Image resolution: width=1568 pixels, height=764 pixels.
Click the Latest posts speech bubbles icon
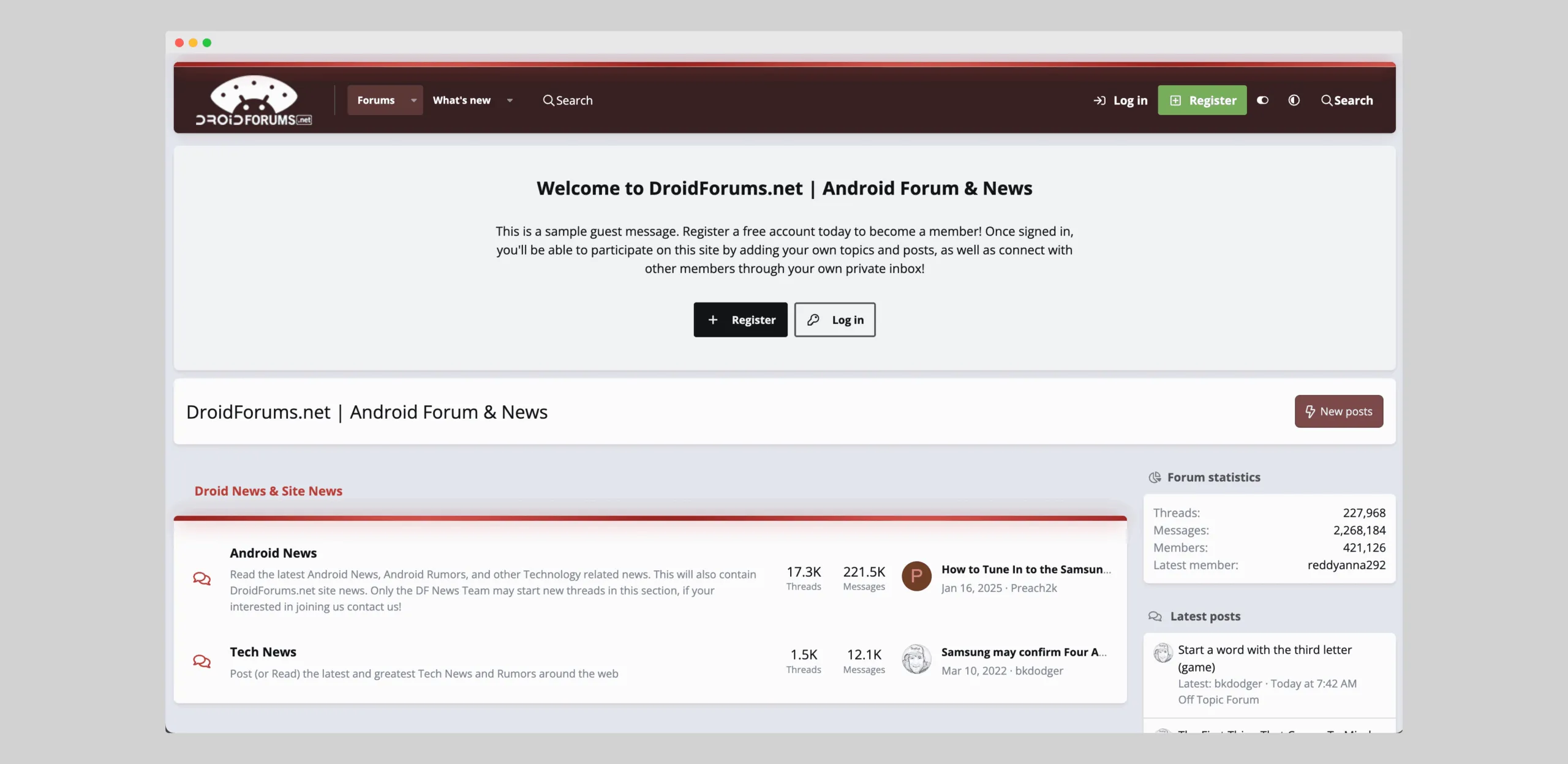[1156, 616]
